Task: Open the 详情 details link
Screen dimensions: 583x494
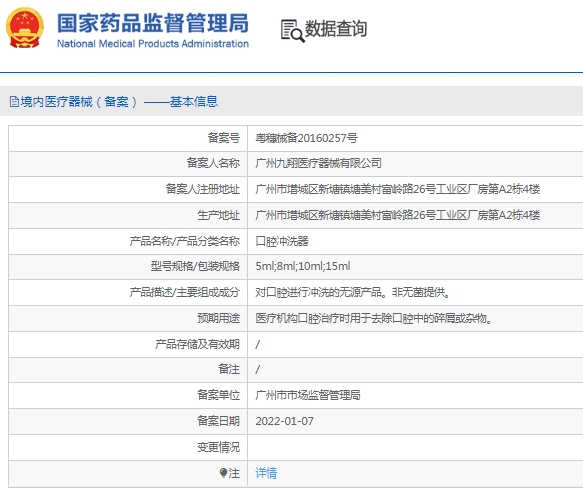Action: point(266,473)
